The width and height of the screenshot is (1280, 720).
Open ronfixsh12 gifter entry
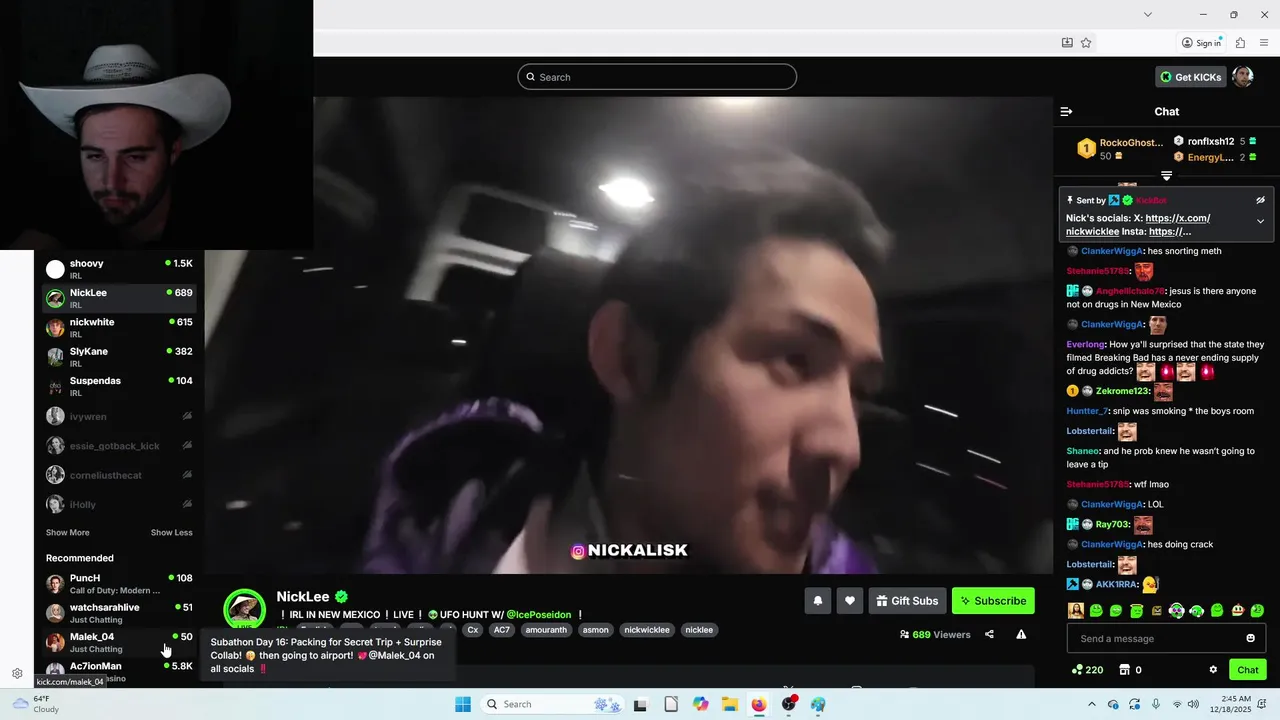pyautogui.click(x=1214, y=141)
